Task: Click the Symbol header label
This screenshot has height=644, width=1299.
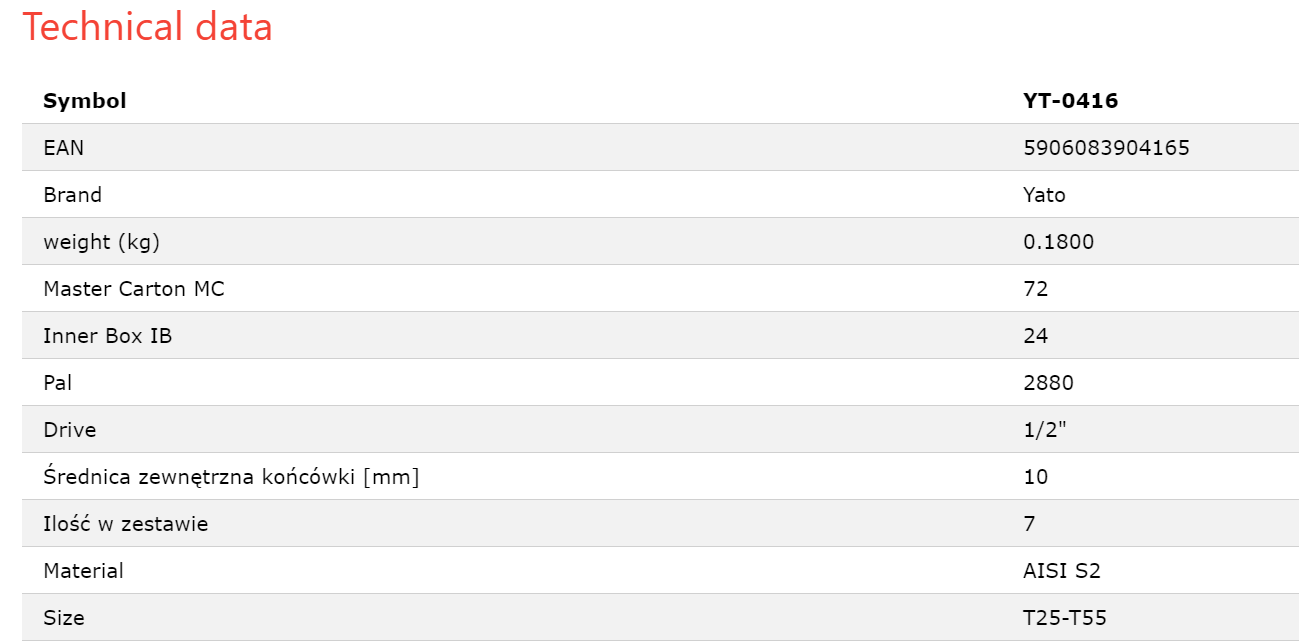Action: (x=85, y=100)
